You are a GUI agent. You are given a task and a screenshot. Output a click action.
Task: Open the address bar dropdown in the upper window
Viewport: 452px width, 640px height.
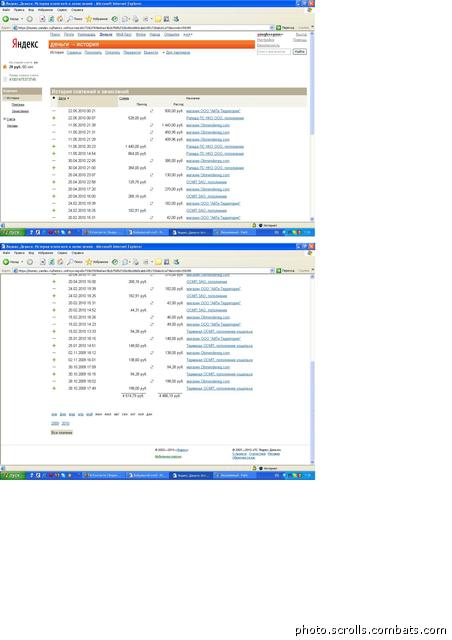tap(272, 28)
